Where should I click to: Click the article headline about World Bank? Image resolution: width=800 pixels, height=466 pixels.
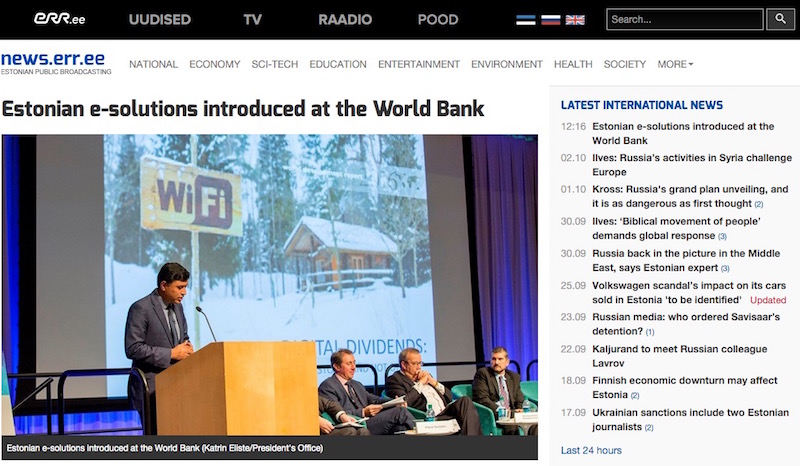[x=243, y=109]
